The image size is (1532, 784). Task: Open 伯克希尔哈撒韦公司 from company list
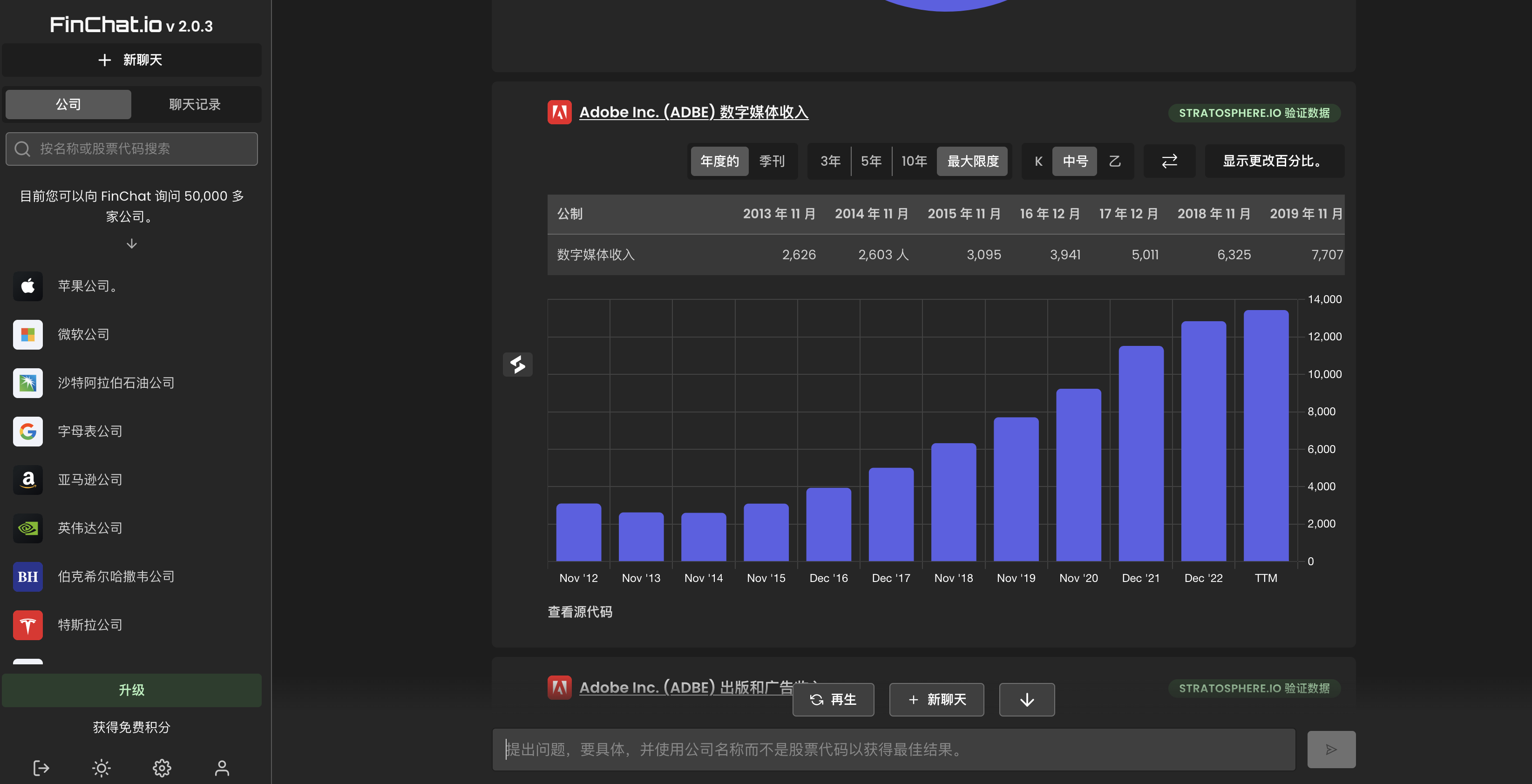tap(116, 576)
